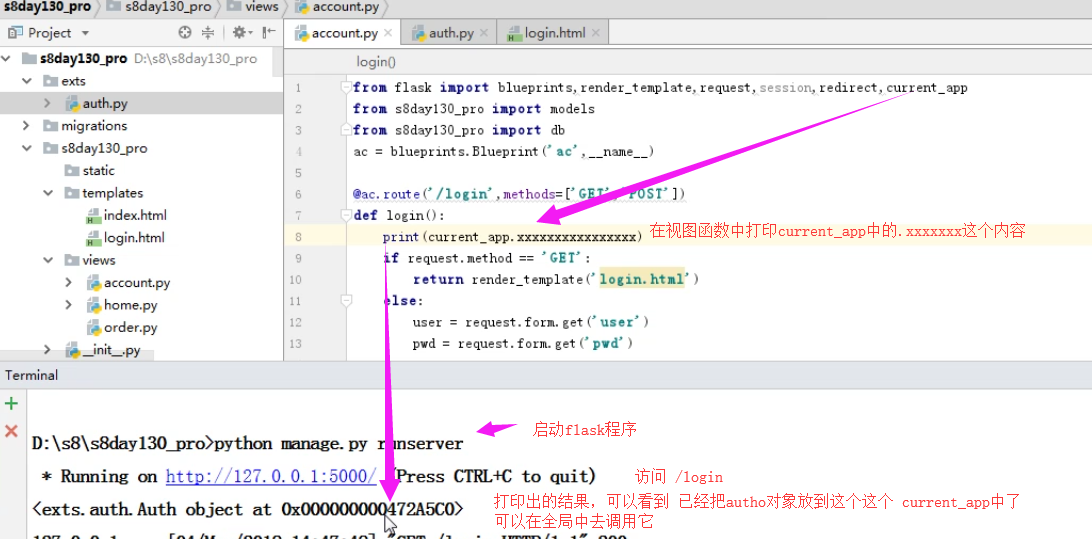Click current_app in the import line
Image resolution: width=1092 pixels, height=539 pixels.
tap(927, 88)
